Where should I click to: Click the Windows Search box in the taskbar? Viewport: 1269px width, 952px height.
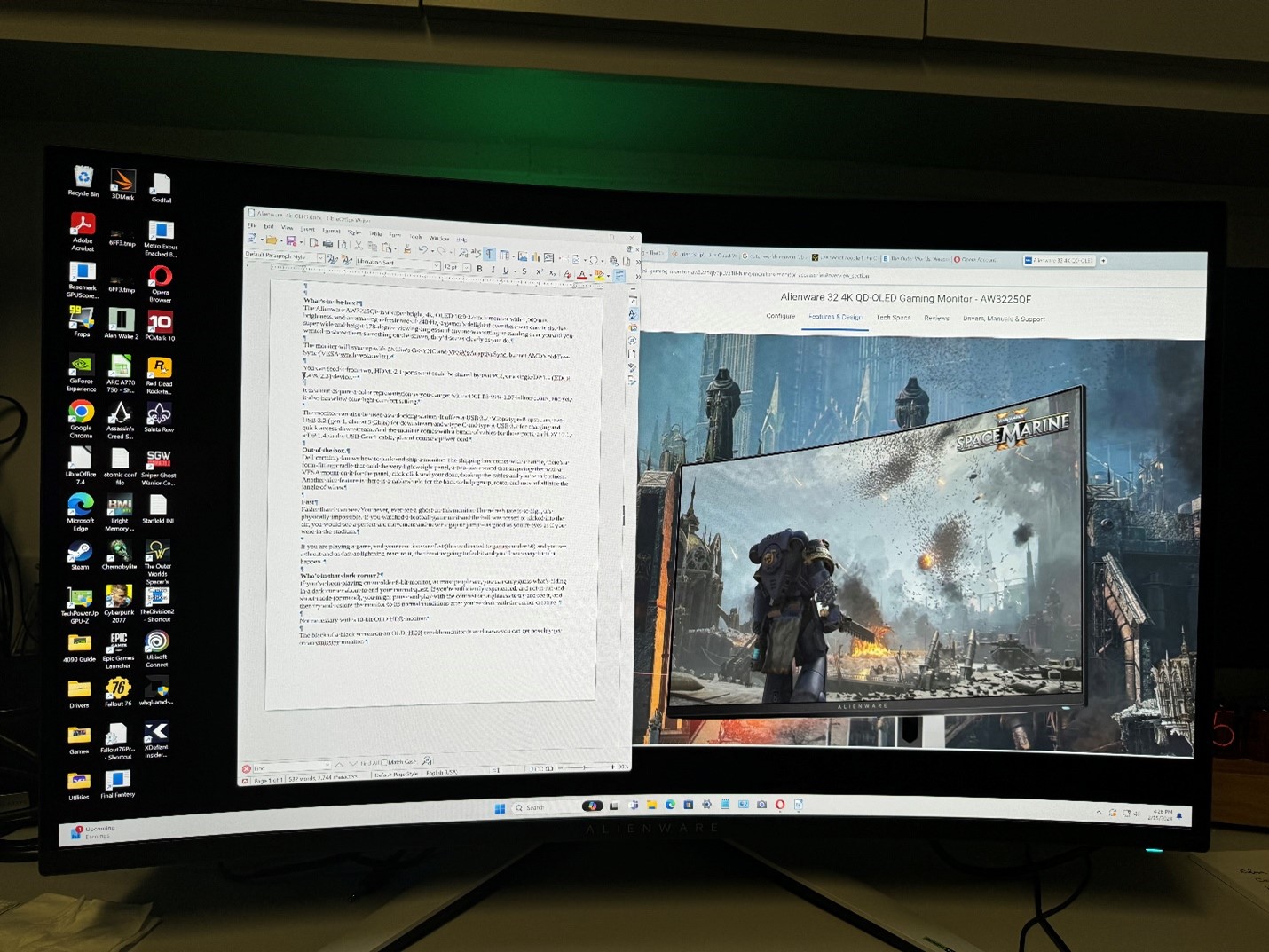532,807
